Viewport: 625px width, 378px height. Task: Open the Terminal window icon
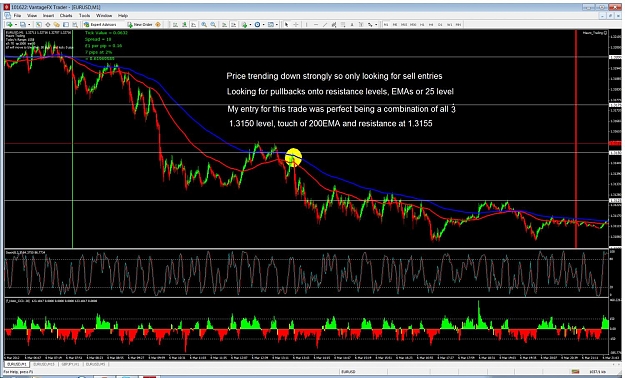pos(66,25)
